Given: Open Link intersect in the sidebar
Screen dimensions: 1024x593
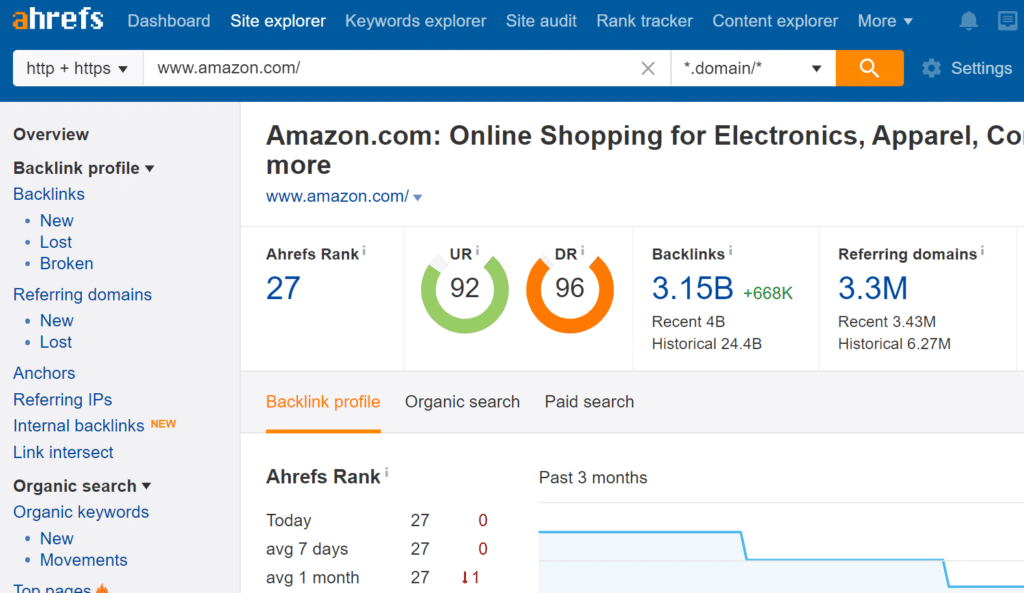Looking at the screenshot, I should (x=63, y=452).
